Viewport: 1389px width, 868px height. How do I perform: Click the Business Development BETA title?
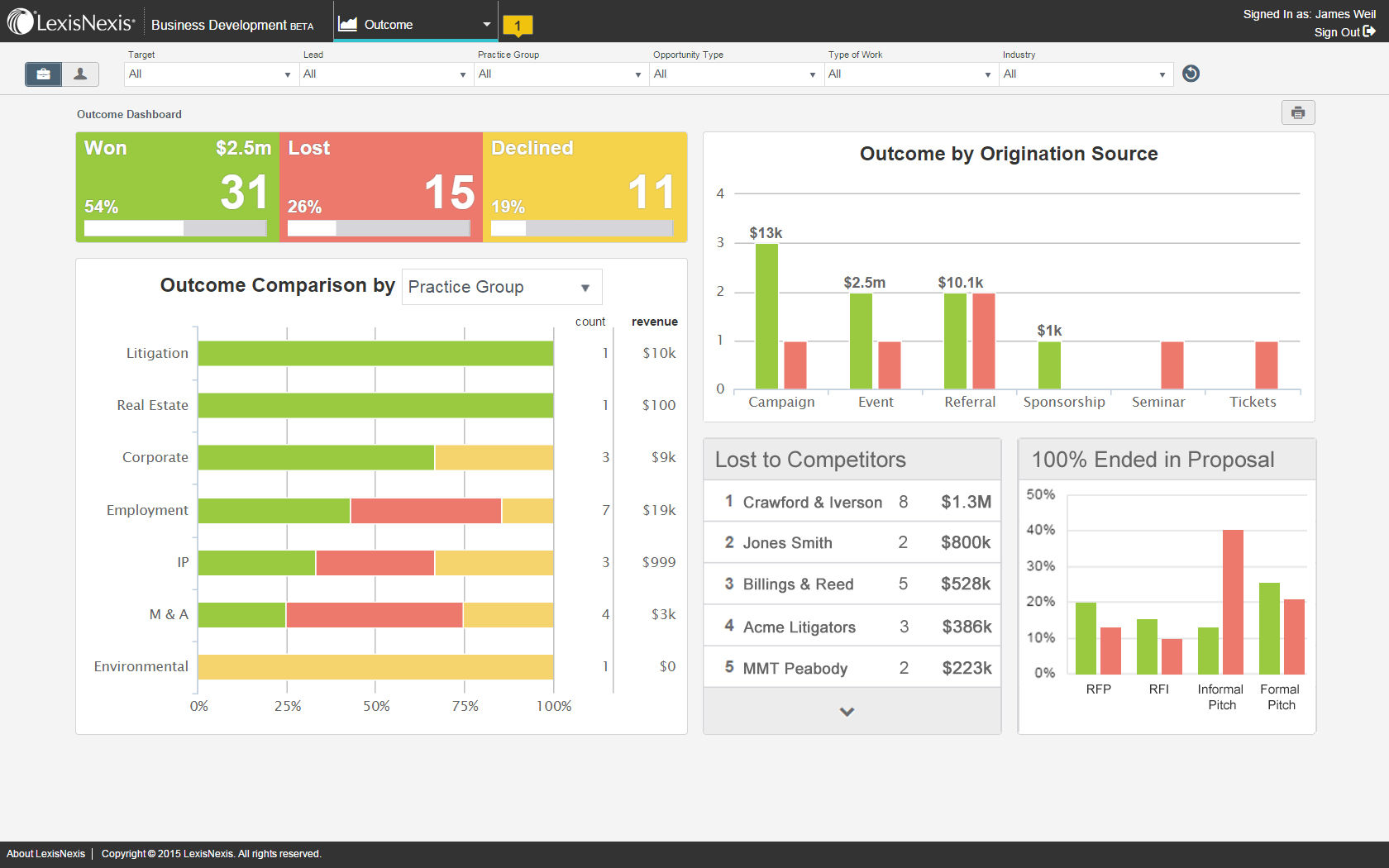232,25
